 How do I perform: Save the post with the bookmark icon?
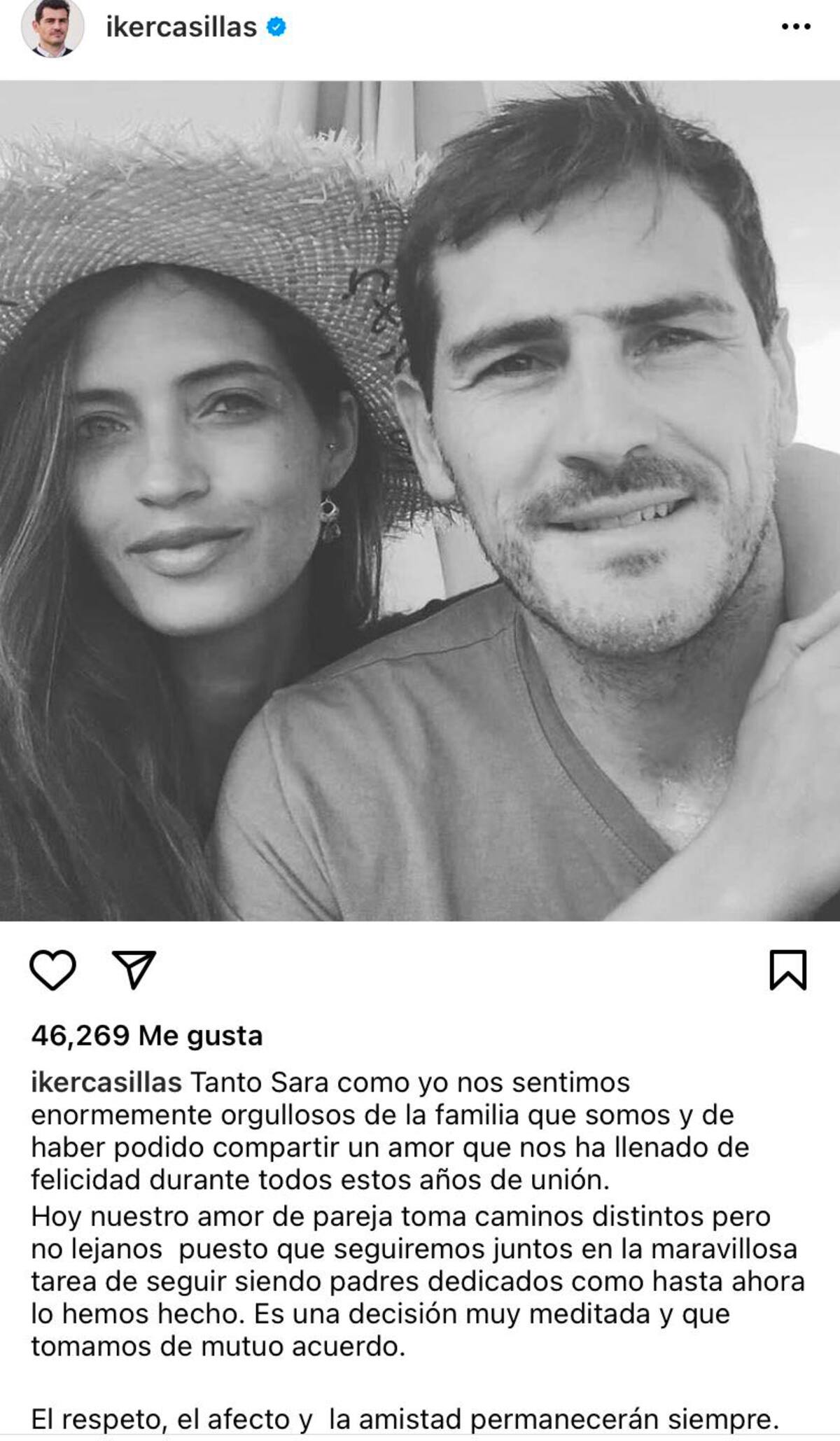788,970
